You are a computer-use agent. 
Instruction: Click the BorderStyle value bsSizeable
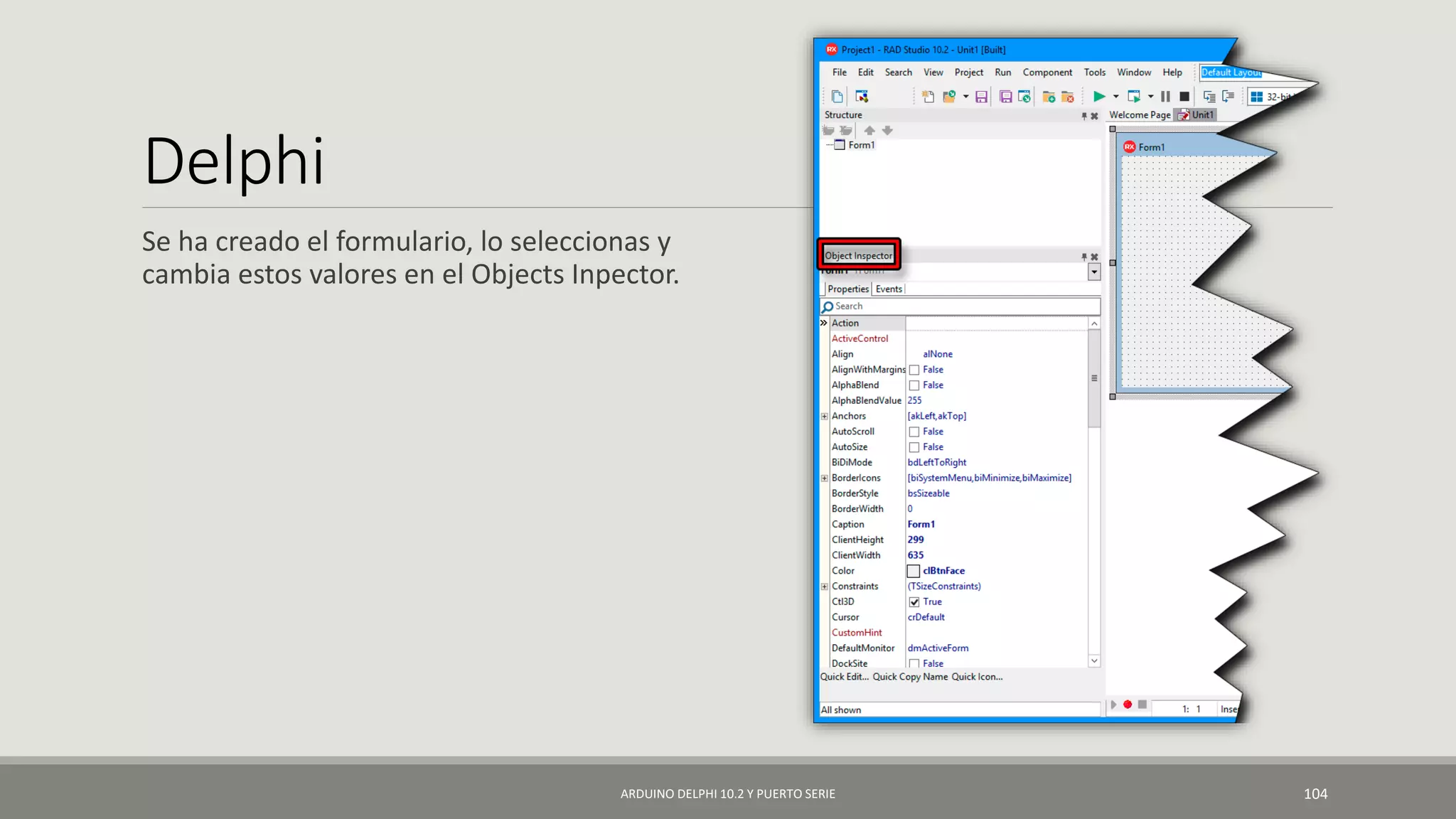[928, 493]
